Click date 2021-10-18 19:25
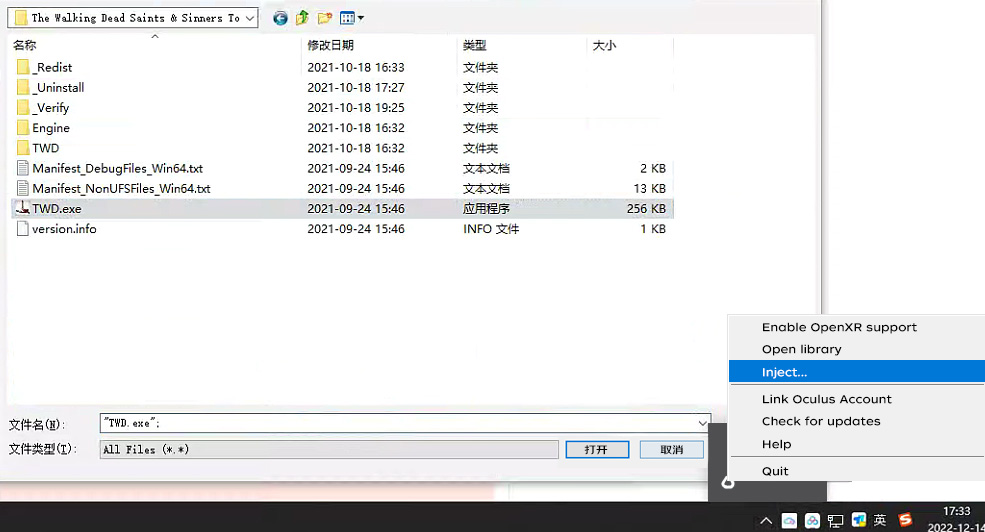The height and width of the screenshot is (532, 985). 356,107
